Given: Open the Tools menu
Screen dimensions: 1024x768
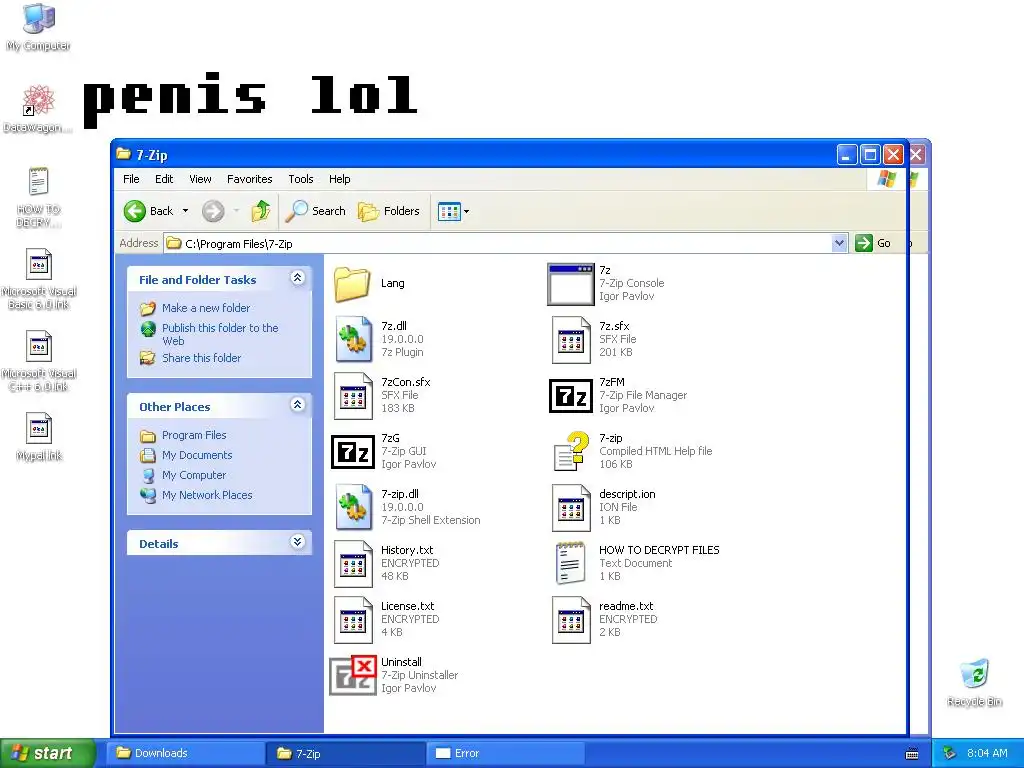Looking at the screenshot, I should [x=300, y=179].
